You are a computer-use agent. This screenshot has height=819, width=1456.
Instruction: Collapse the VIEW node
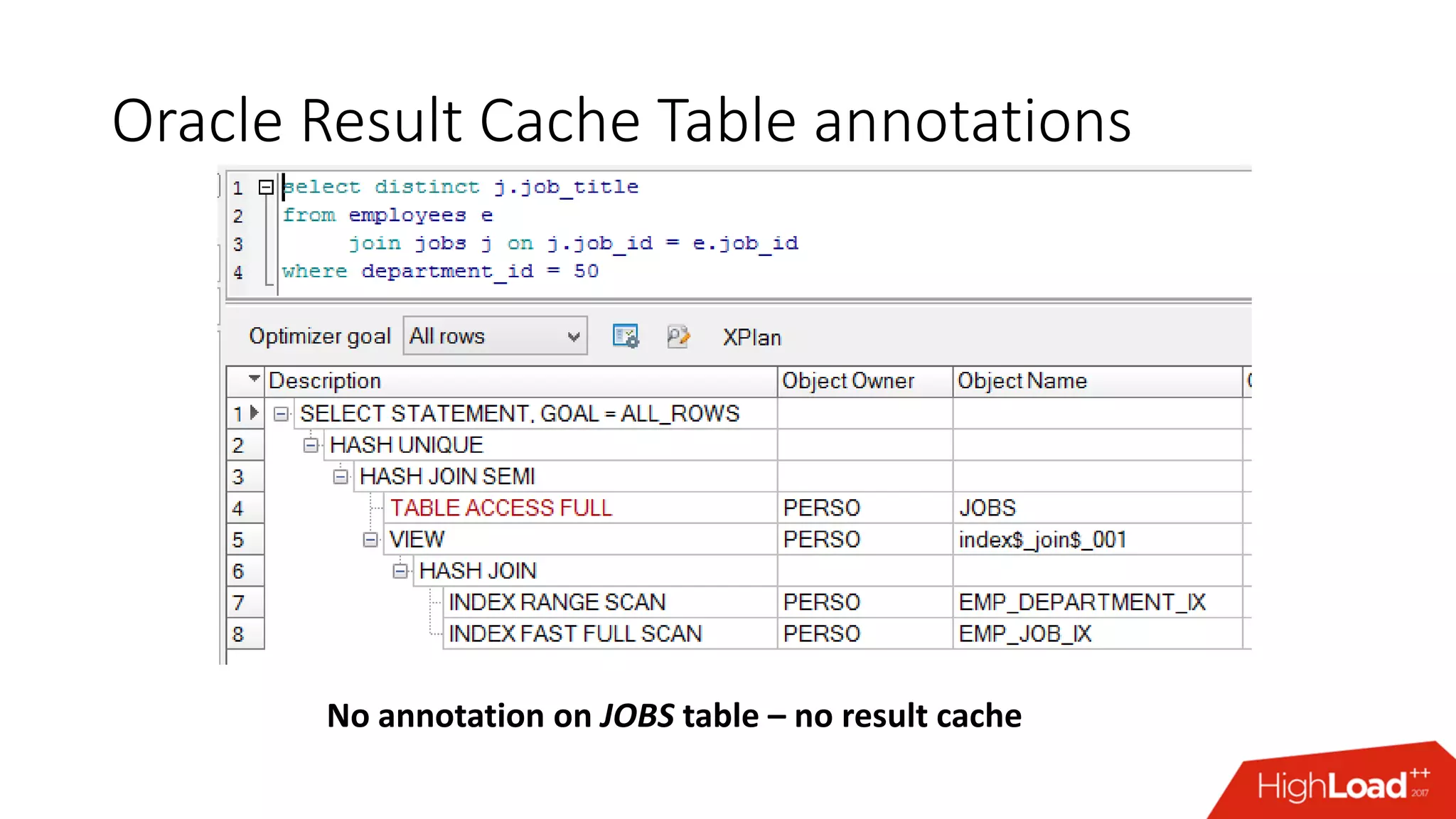click(x=370, y=540)
